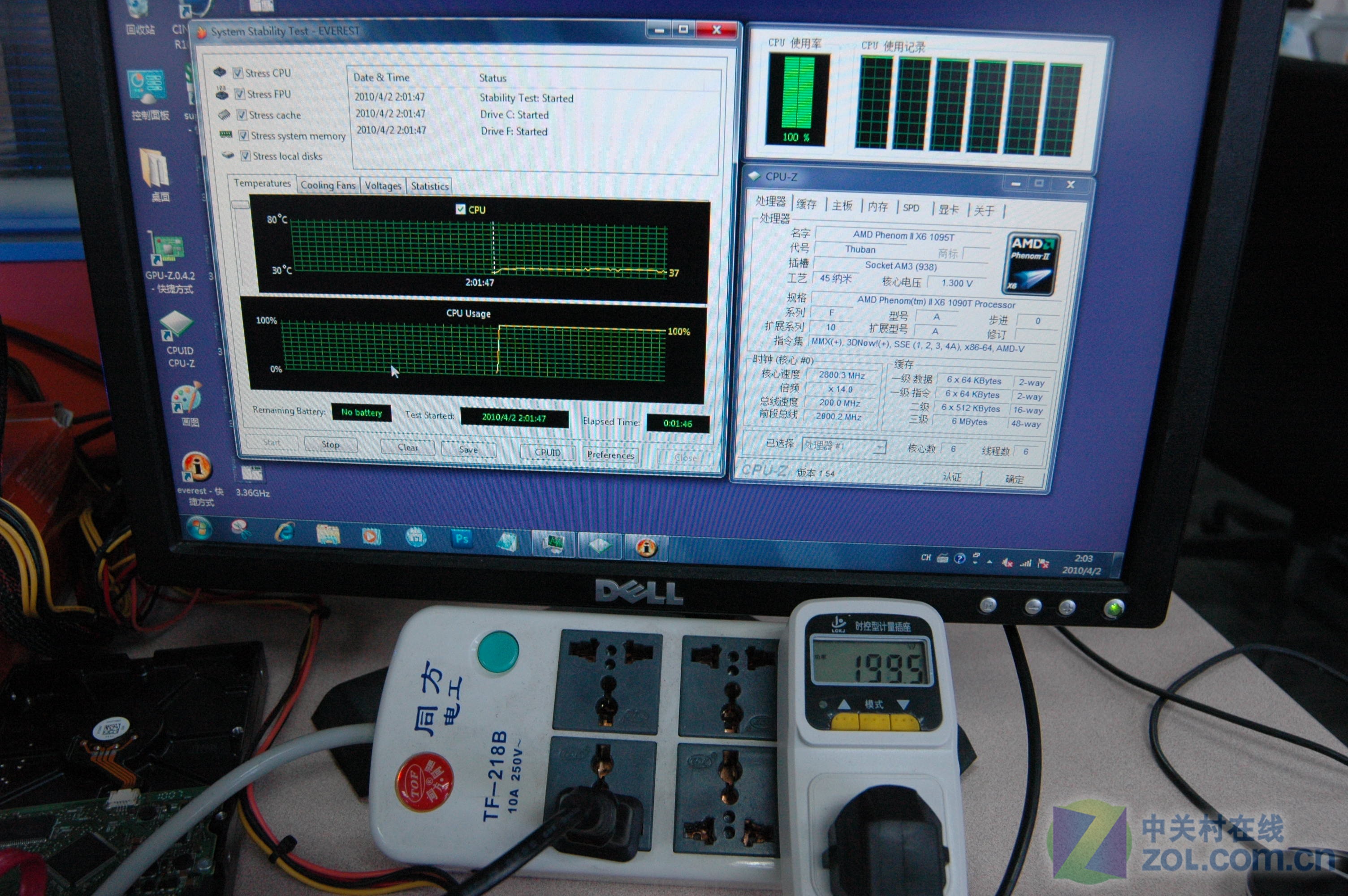Launch Windows Media Player from the taskbar

click(372, 537)
